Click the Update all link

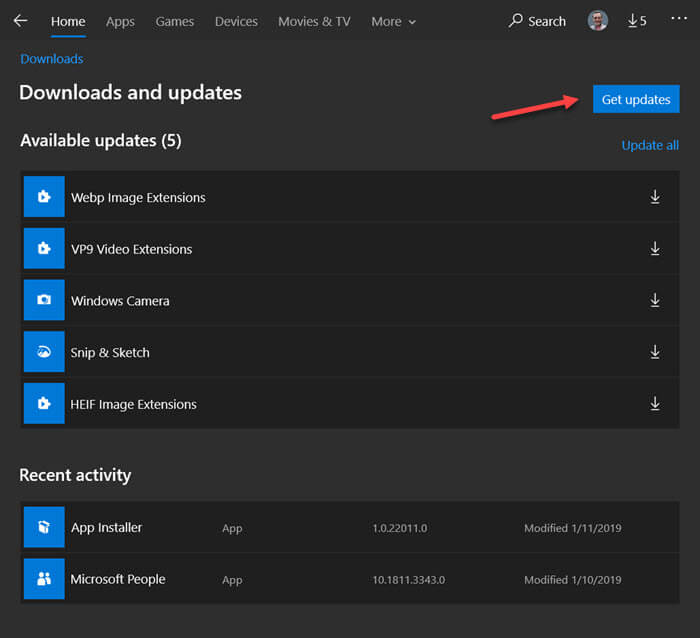coord(650,145)
